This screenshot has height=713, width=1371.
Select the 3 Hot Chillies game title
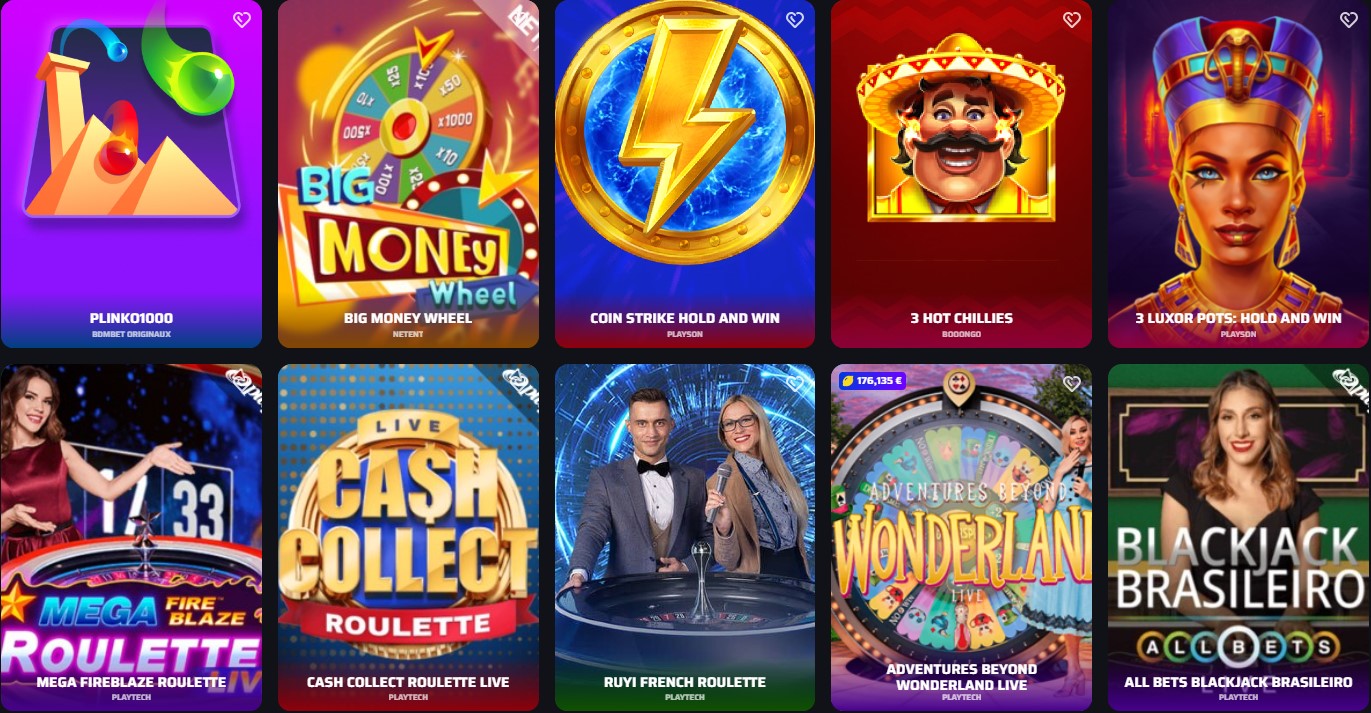pyautogui.click(x=961, y=318)
